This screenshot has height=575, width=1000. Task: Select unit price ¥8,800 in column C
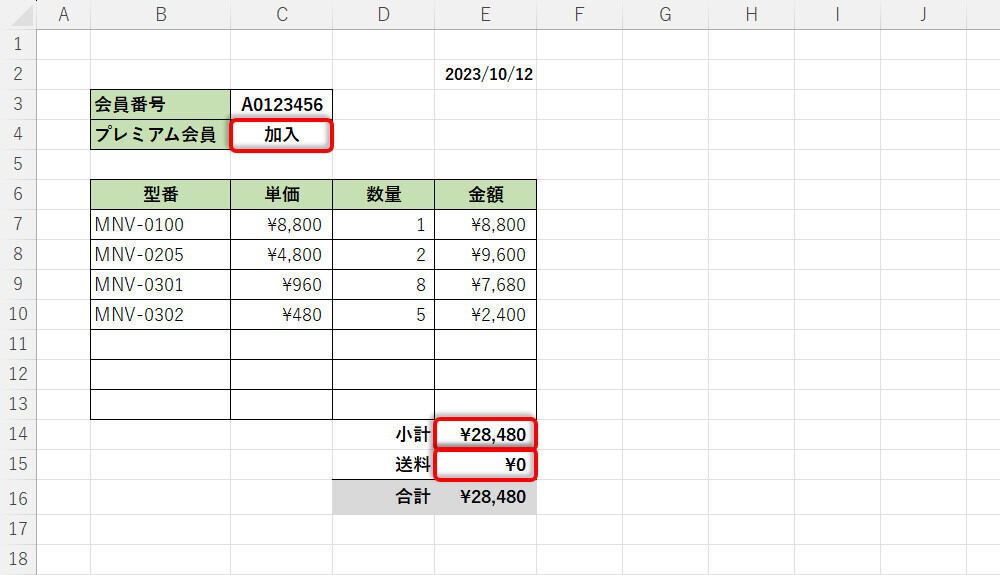point(282,224)
